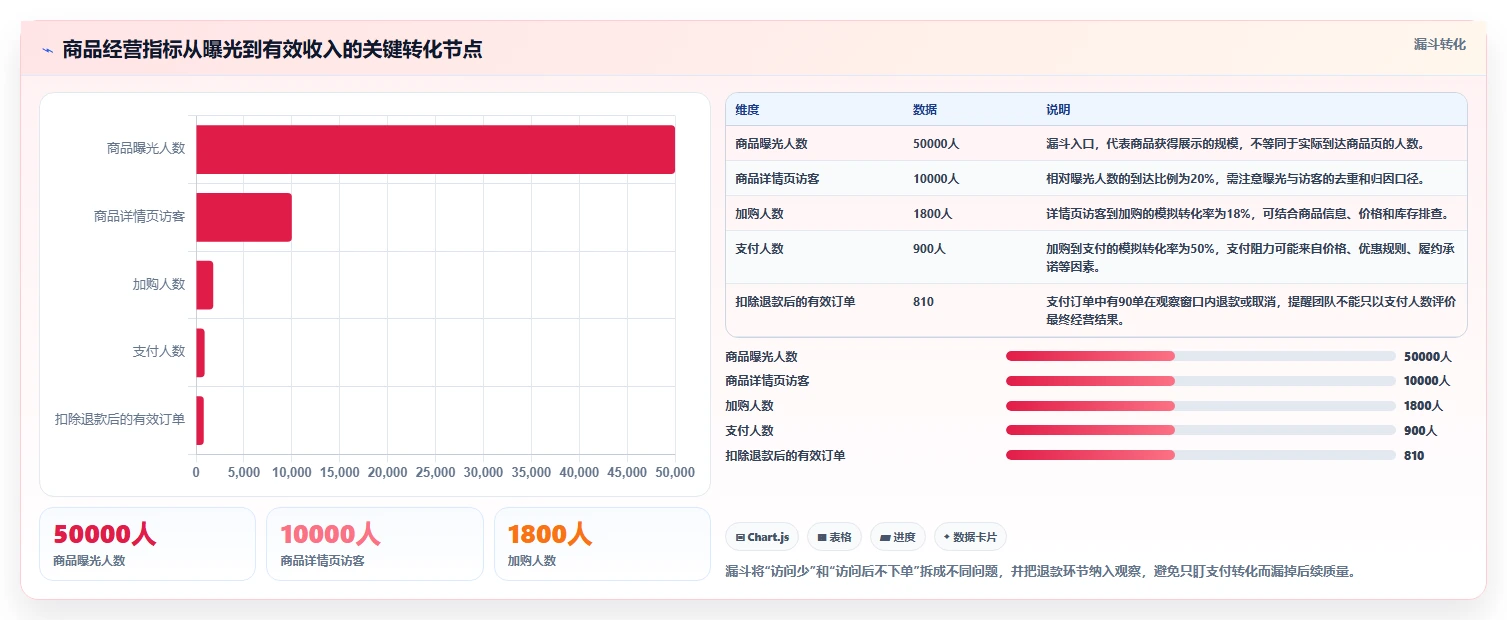Click the 1800人 value in the table

point(932,214)
